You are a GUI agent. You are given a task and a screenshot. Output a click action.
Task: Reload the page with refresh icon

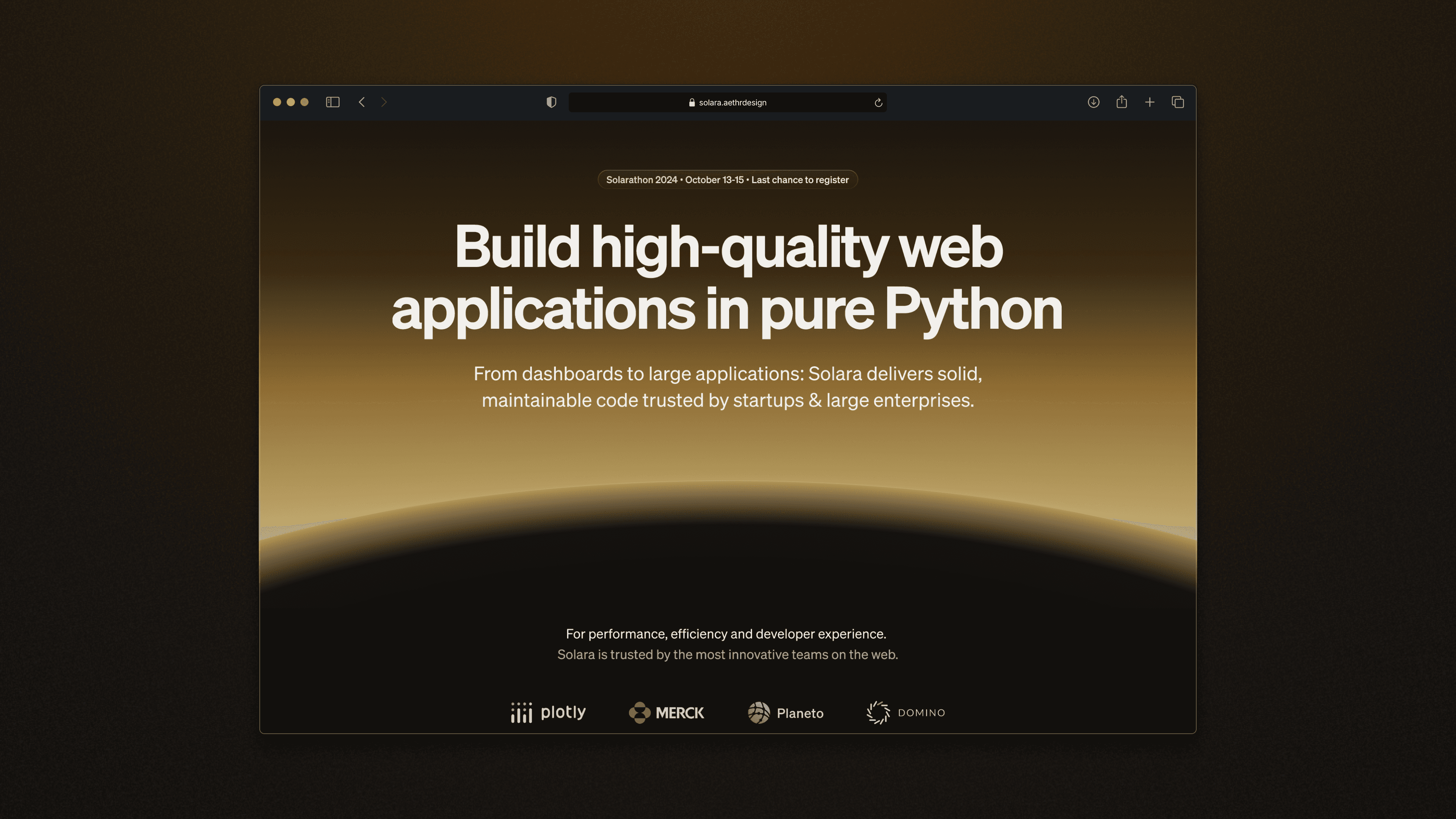[x=878, y=103]
